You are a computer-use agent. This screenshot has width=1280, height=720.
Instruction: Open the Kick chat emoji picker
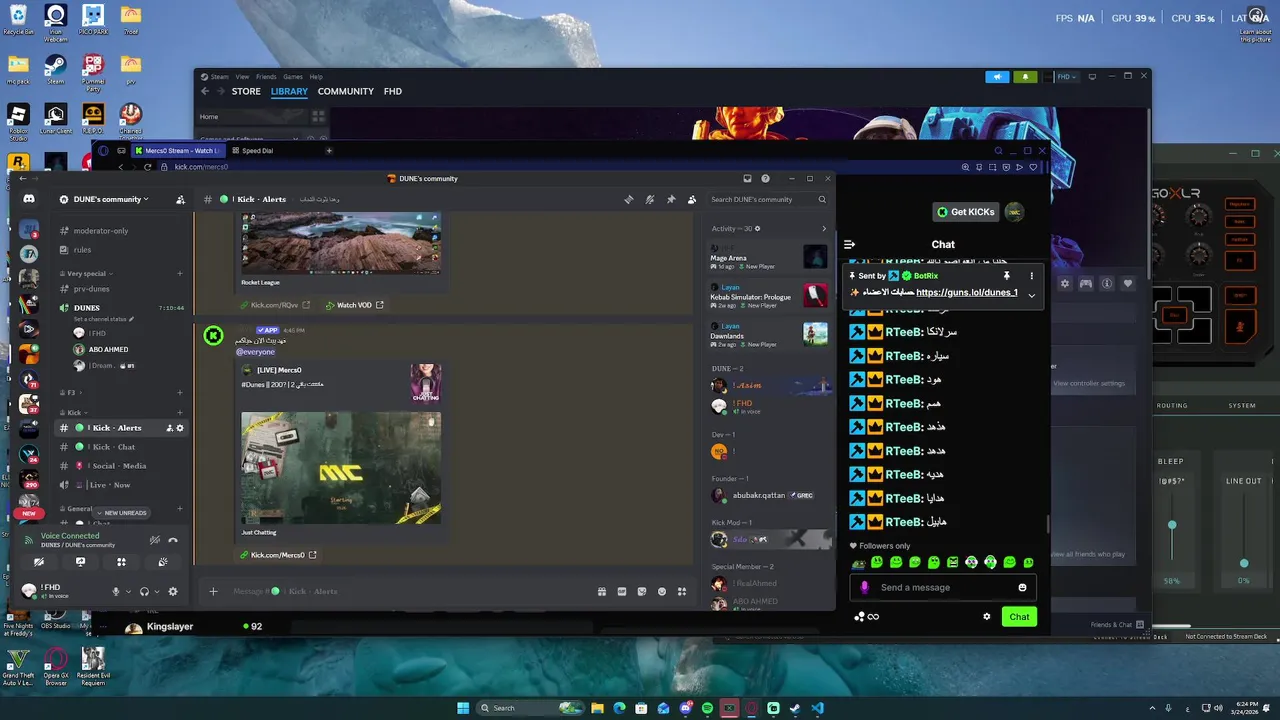[x=1022, y=587]
